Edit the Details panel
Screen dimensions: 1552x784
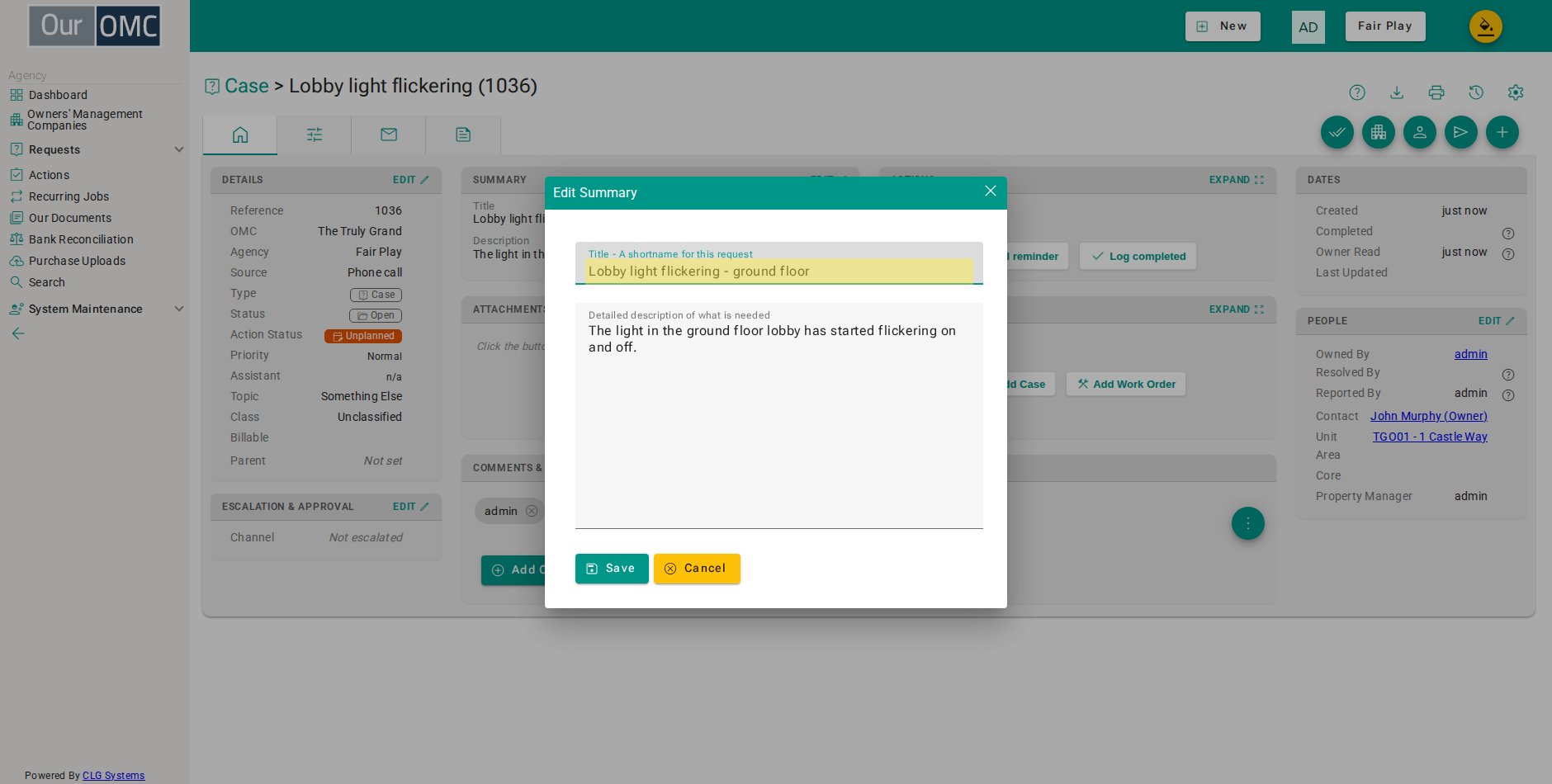click(410, 180)
